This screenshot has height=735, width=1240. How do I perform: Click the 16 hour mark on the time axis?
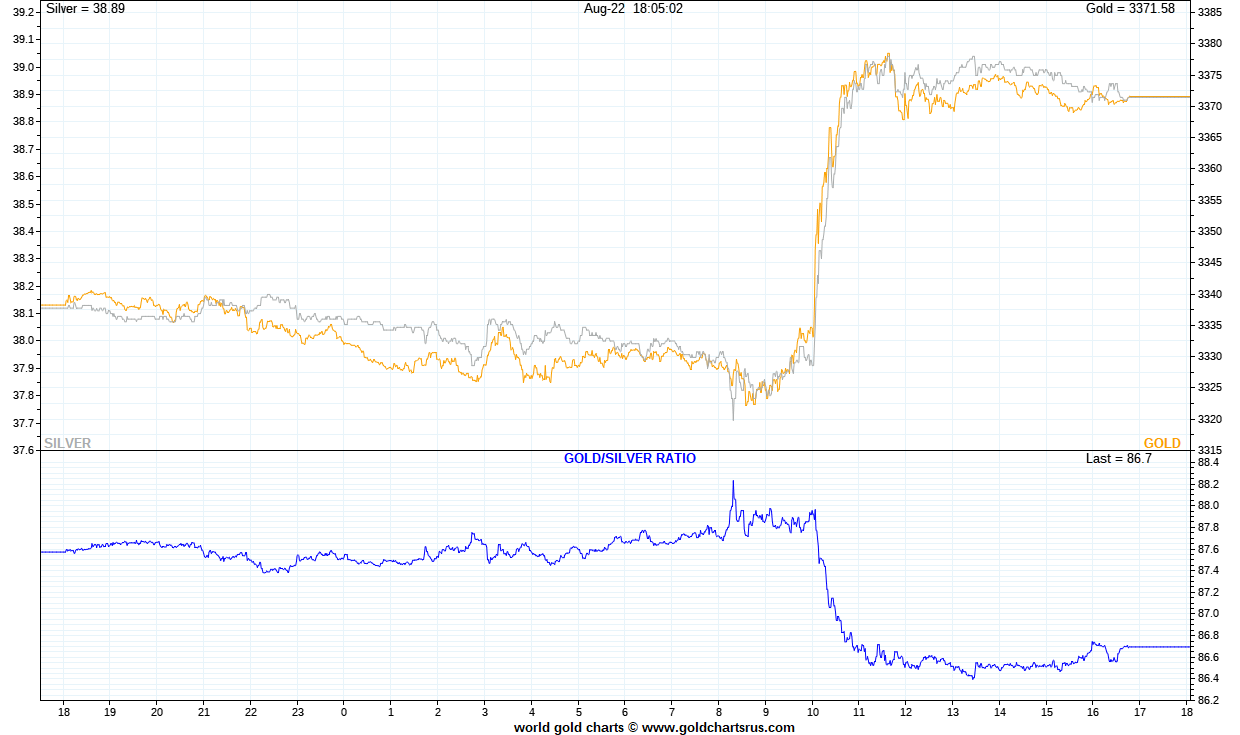pos(1093,712)
